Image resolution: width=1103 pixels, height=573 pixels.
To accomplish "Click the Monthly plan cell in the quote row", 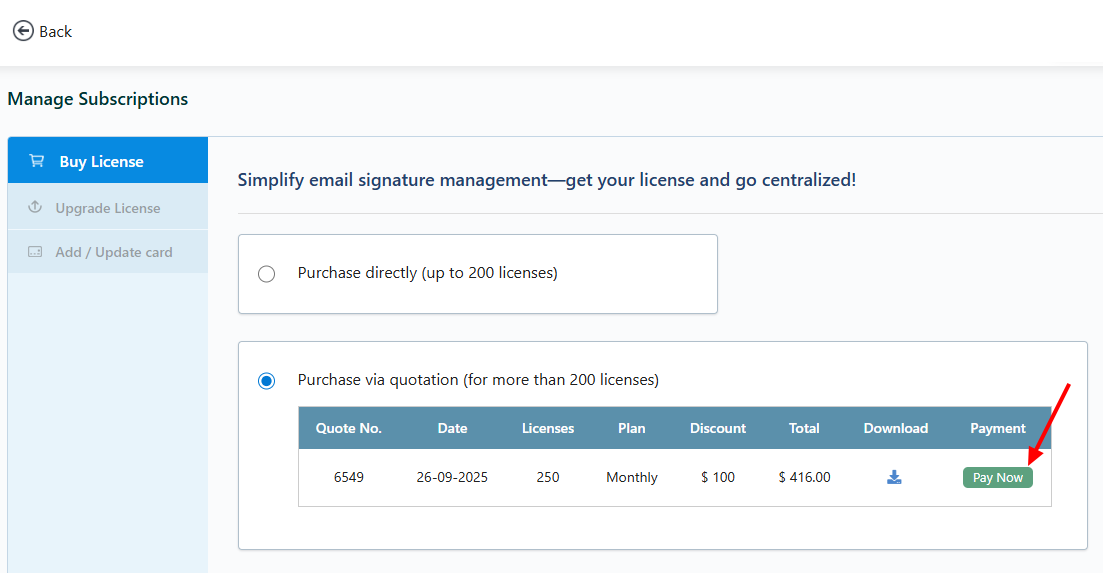I will click(x=632, y=478).
